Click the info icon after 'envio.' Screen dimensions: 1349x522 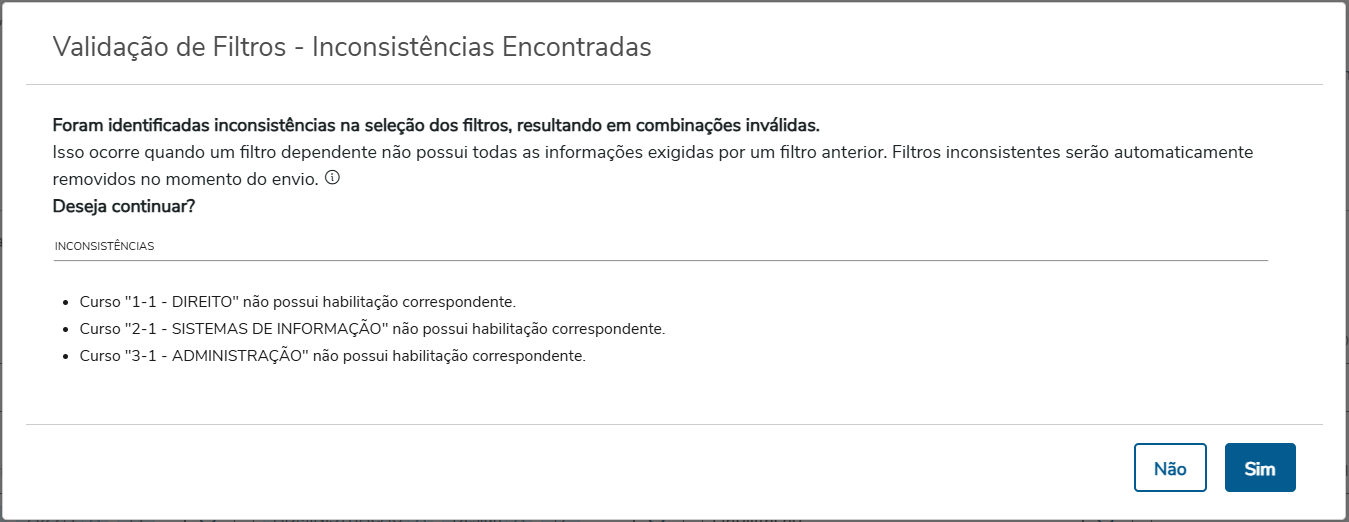point(333,179)
